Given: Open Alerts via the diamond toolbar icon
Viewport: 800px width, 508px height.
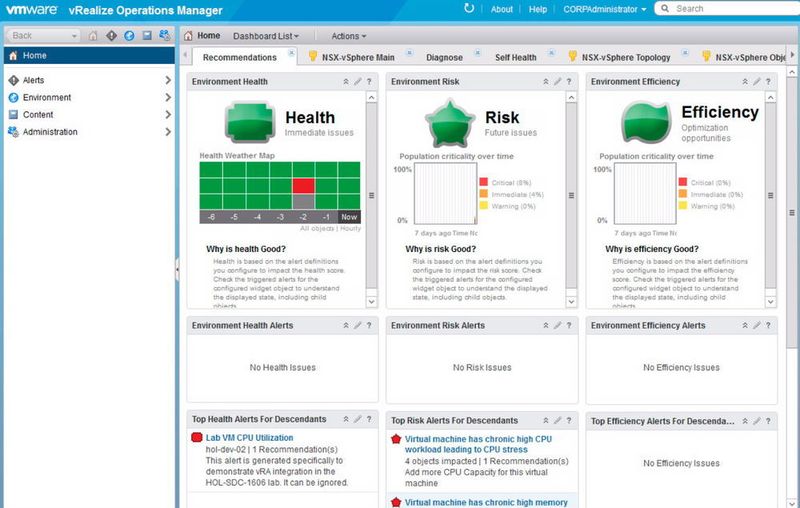Looking at the screenshot, I should [111, 36].
